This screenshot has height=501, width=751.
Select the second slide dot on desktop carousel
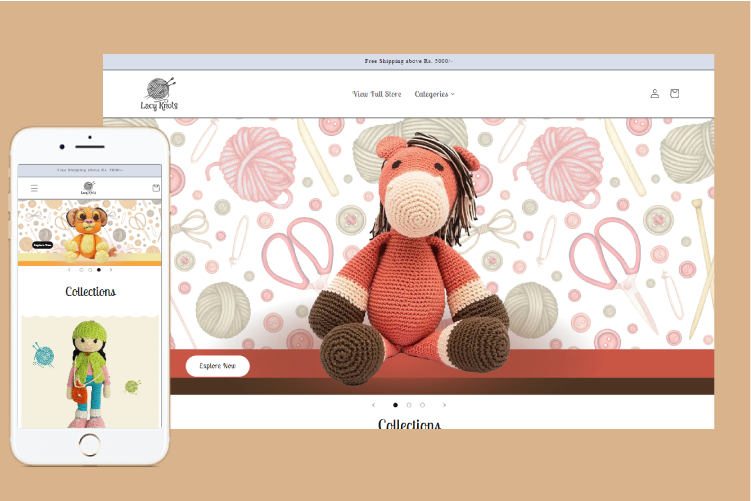[x=409, y=405]
